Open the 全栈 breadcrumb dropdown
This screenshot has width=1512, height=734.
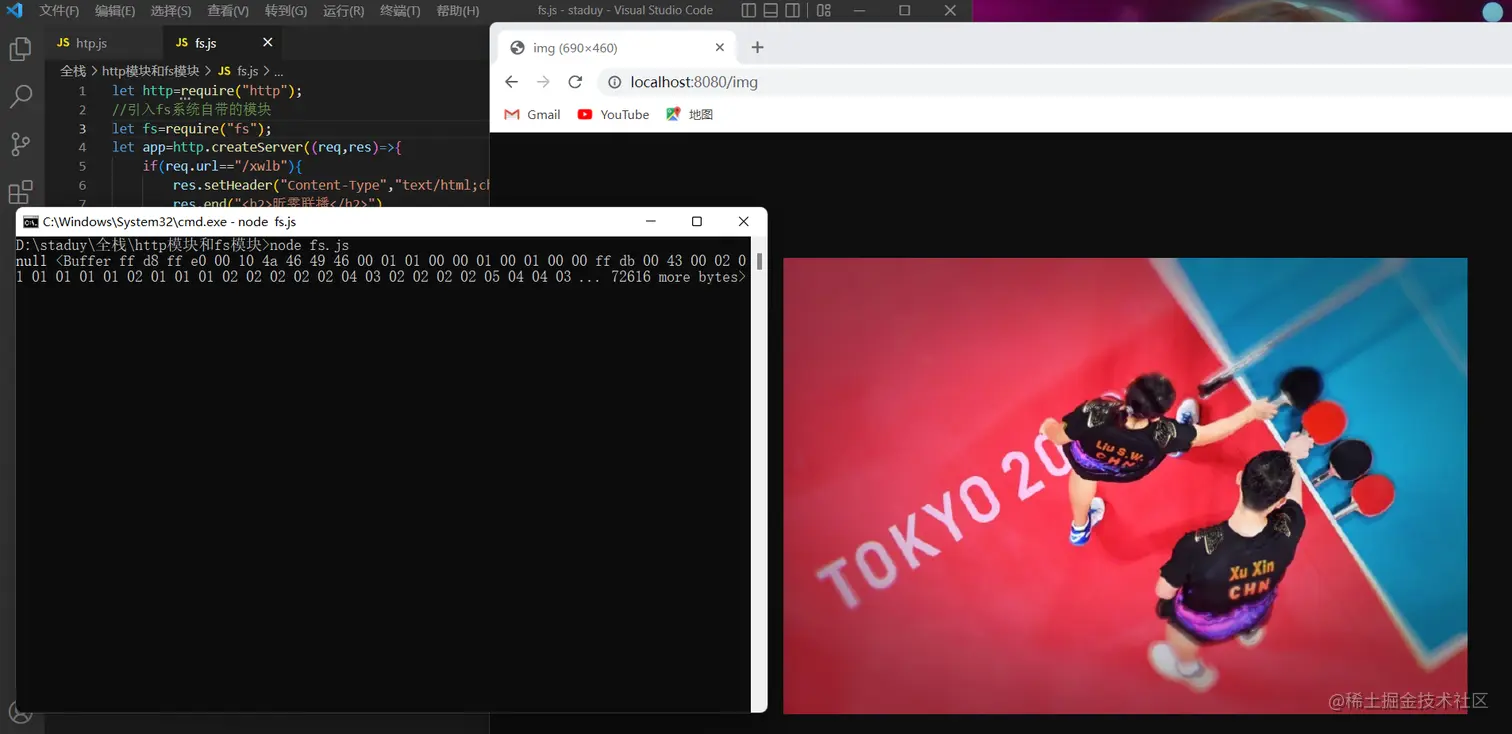72,71
